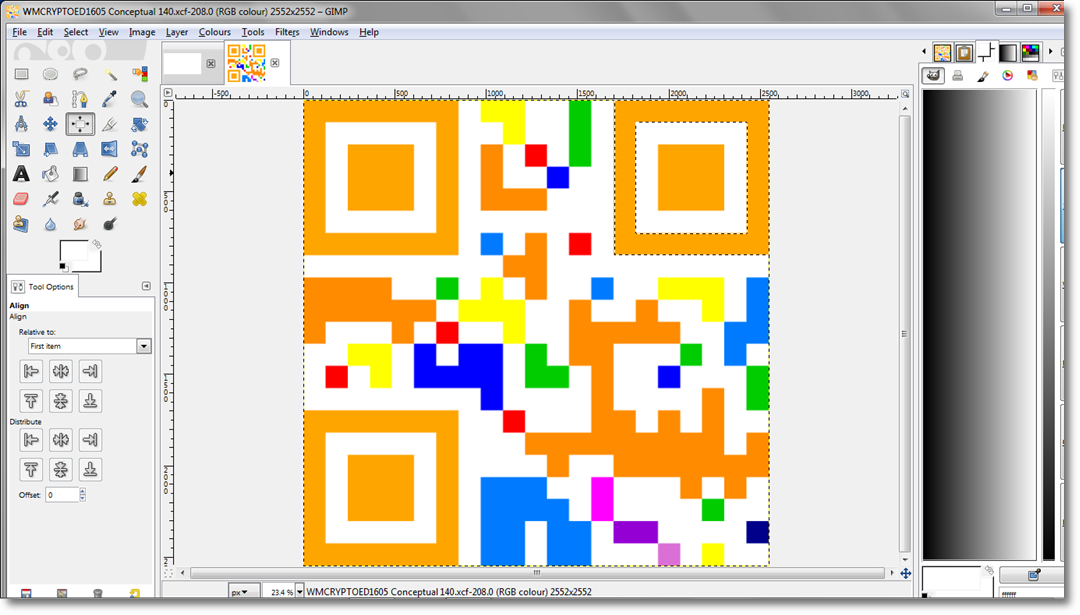Select the Perspective tool
1080x615 pixels.
tap(80, 149)
